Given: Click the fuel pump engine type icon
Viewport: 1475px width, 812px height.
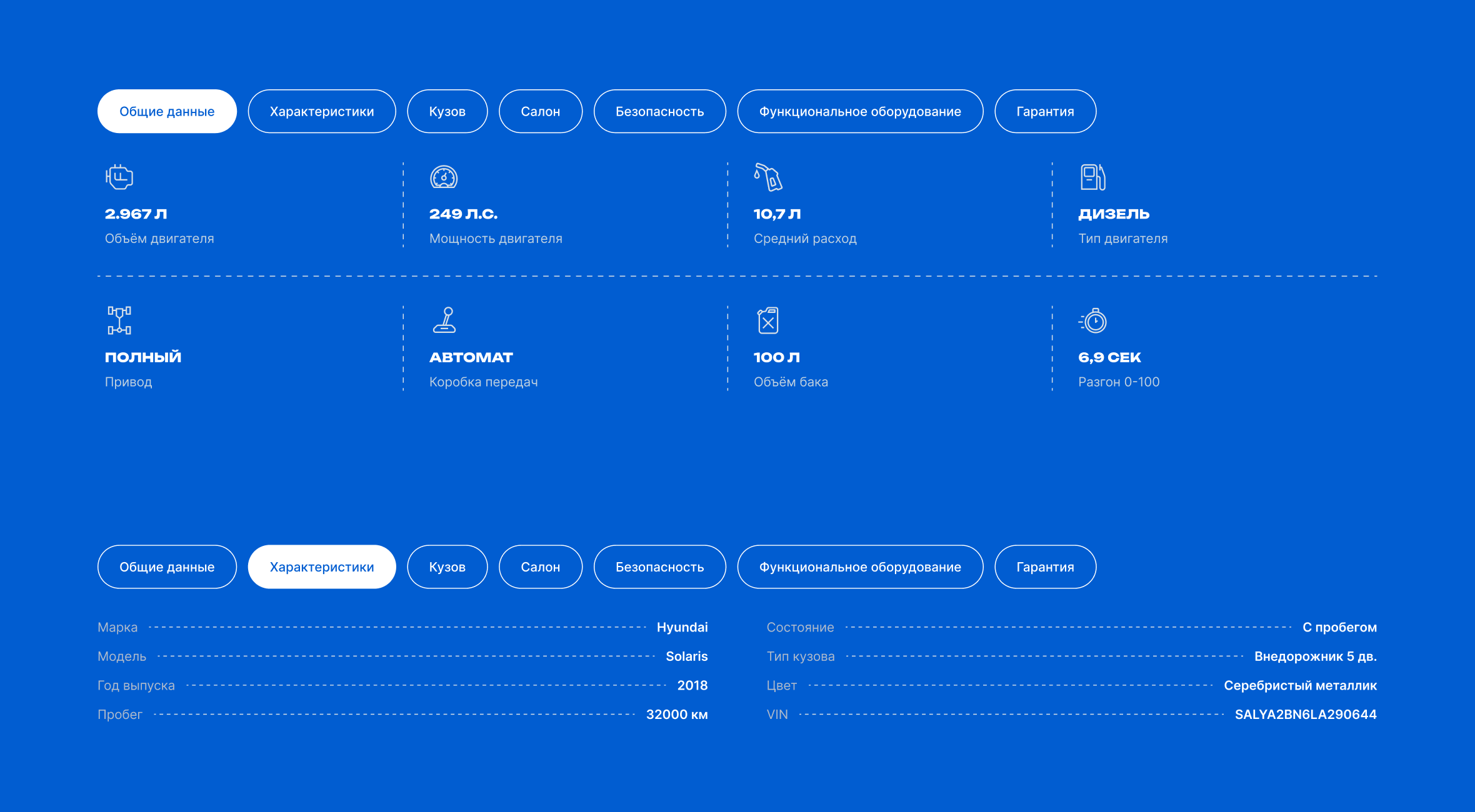Looking at the screenshot, I should [1092, 177].
